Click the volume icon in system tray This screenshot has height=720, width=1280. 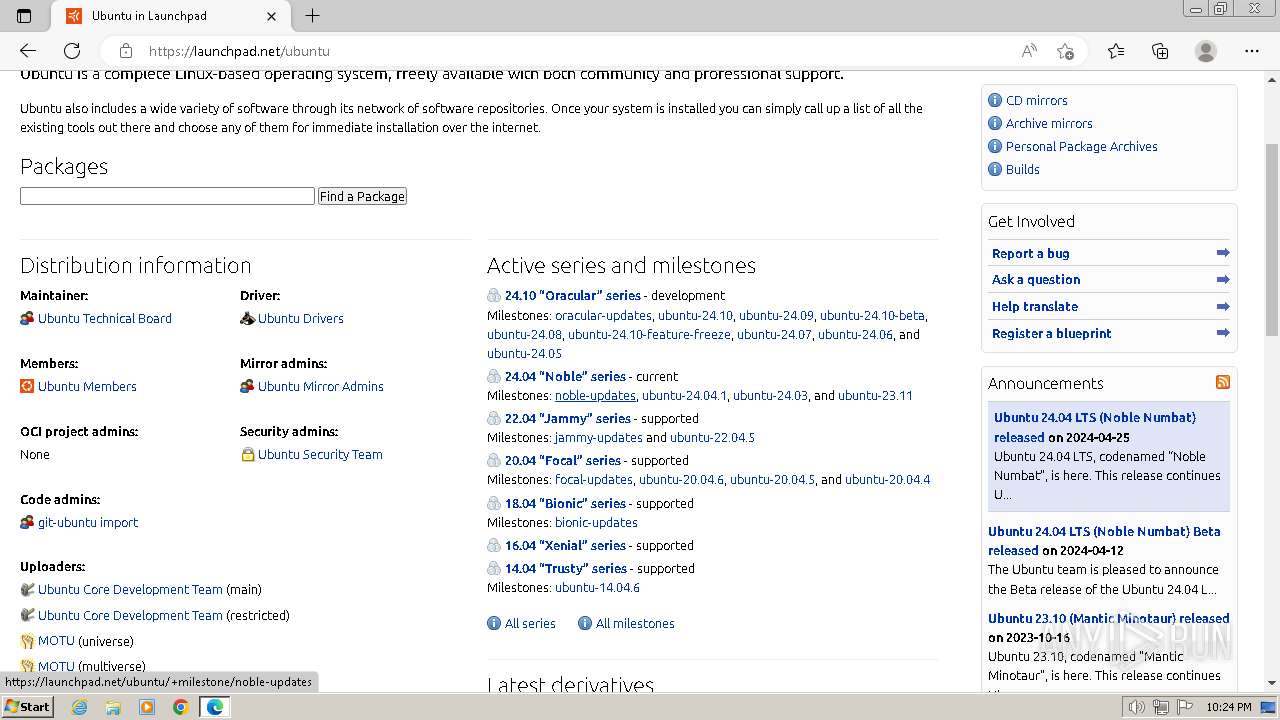click(1137, 707)
